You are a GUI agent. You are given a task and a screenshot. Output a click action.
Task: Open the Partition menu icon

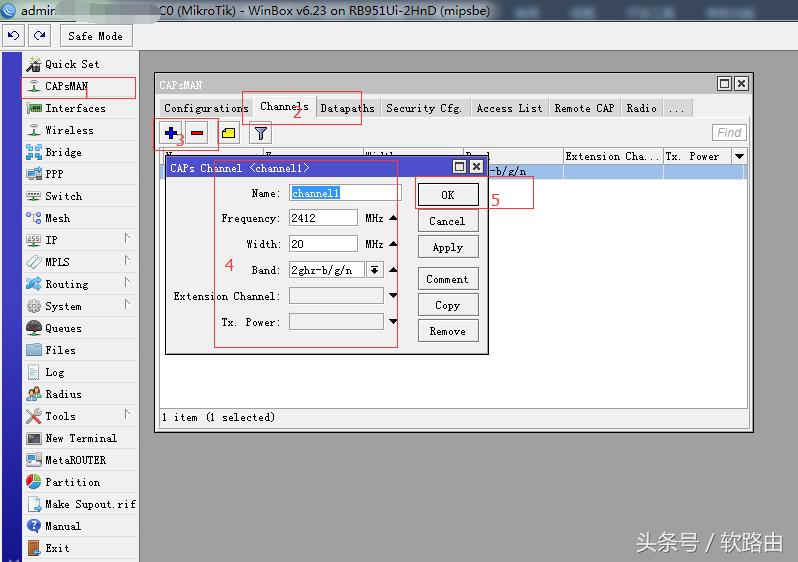tap(34, 482)
